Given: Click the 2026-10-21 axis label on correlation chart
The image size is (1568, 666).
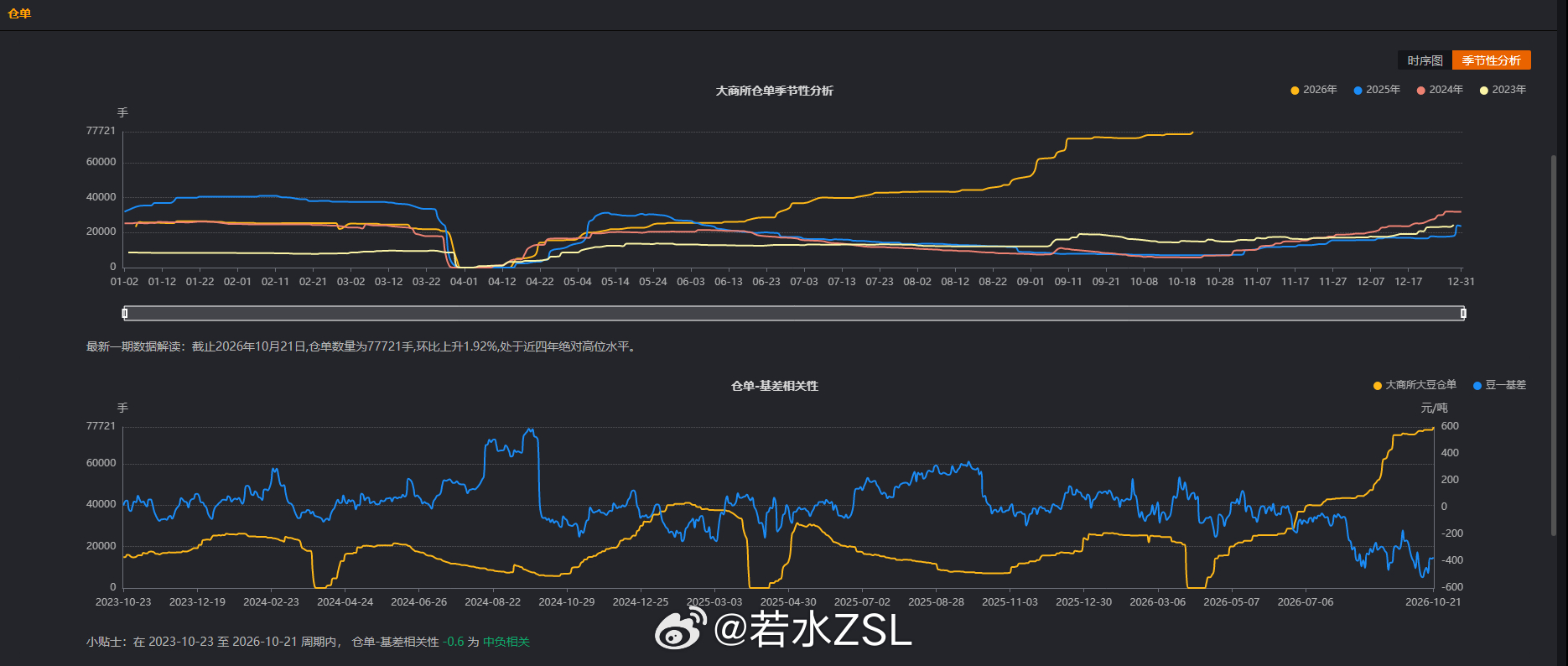Looking at the screenshot, I should coord(1433,602).
